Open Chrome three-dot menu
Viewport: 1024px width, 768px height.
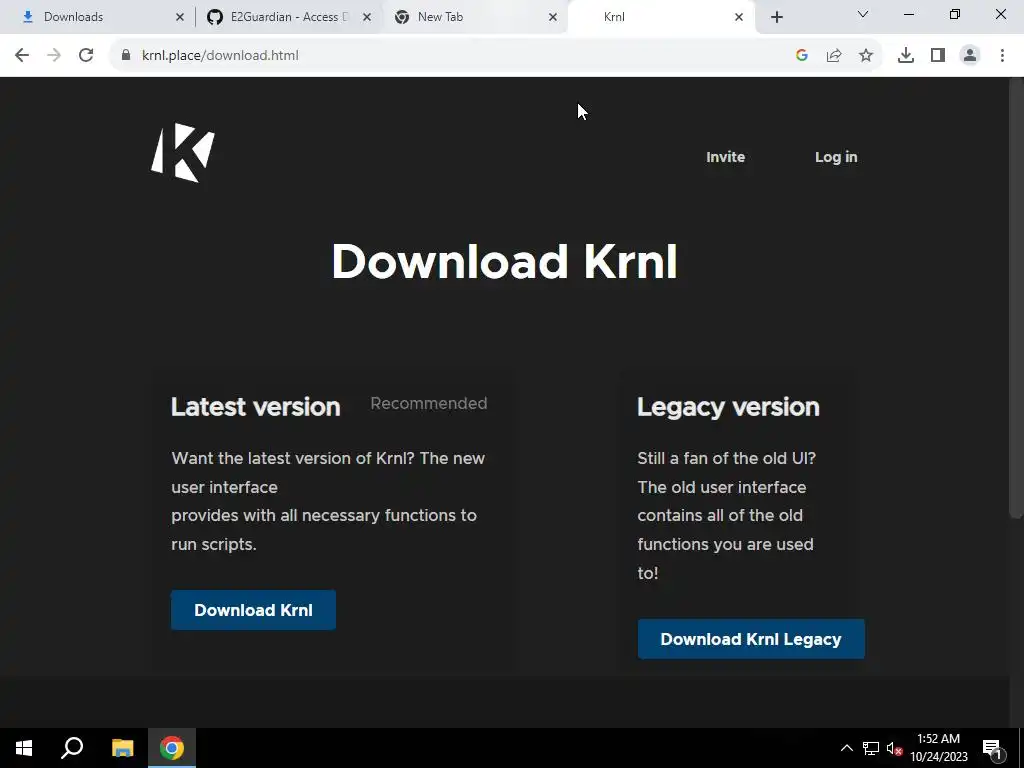point(1002,56)
